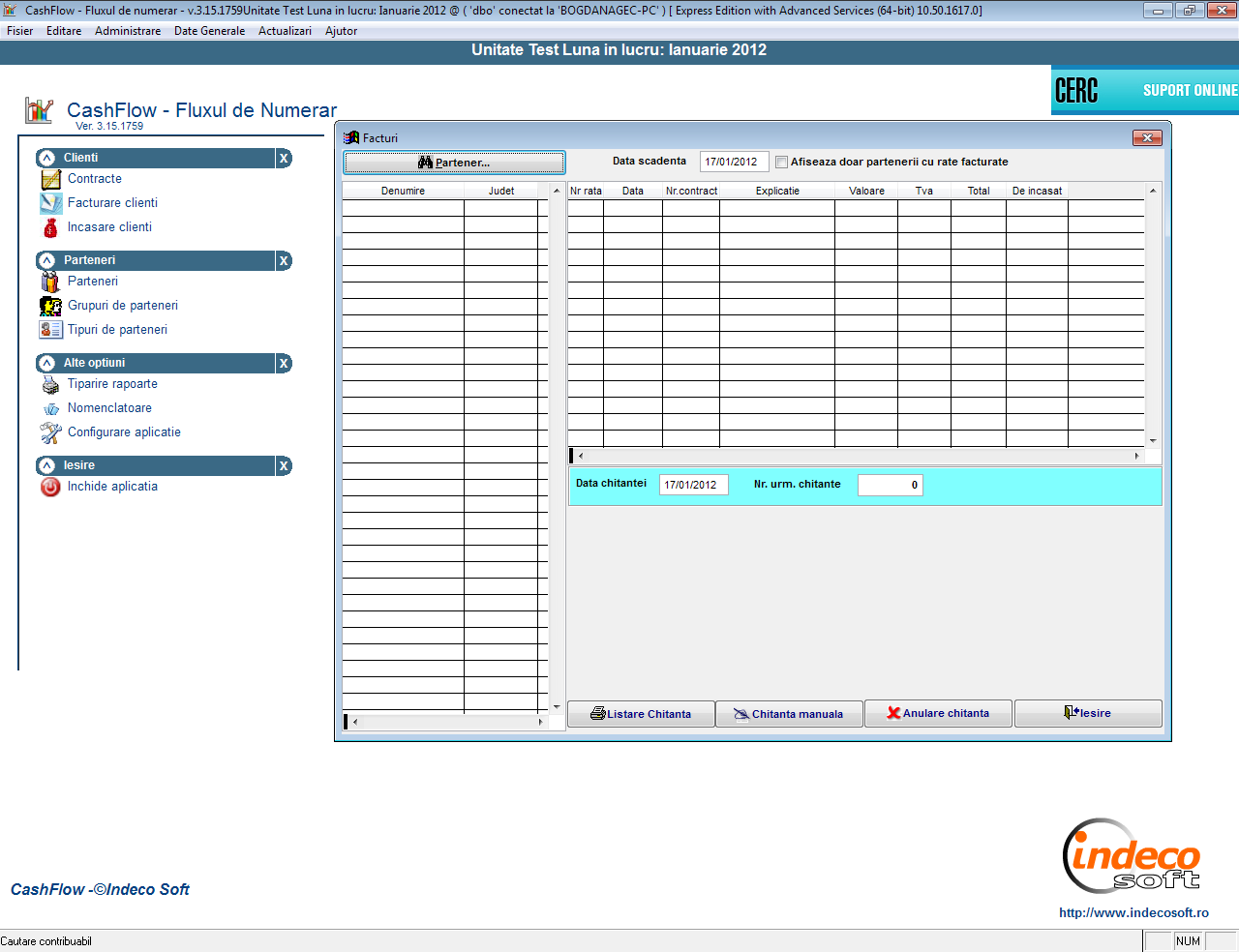Click the Contracte icon in sidebar
Image resolution: width=1239 pixels, height=952 pixels.
click(x=50, y=179)
